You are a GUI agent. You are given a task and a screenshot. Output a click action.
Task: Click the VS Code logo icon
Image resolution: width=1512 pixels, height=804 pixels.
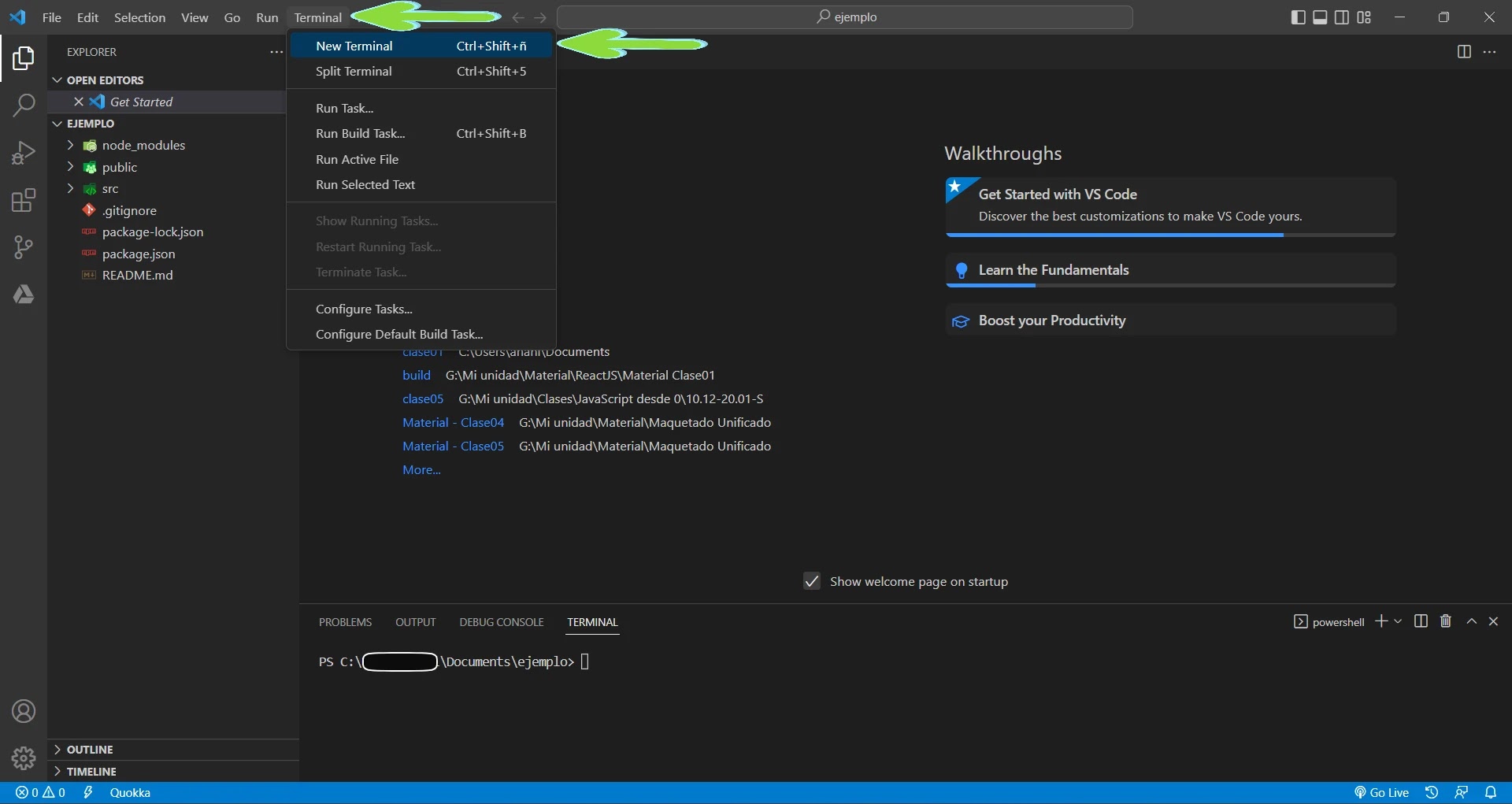point(17,17)
